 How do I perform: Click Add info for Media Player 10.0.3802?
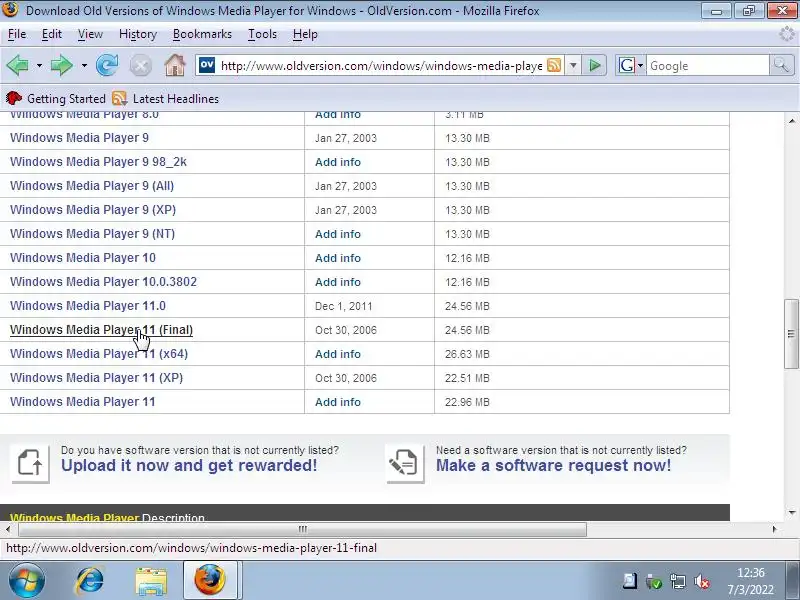pos(338,282)
